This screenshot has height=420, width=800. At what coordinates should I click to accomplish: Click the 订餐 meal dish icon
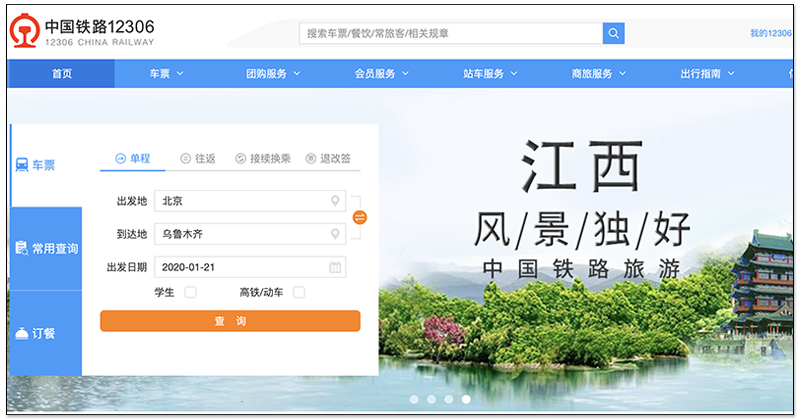click(21, 334)
